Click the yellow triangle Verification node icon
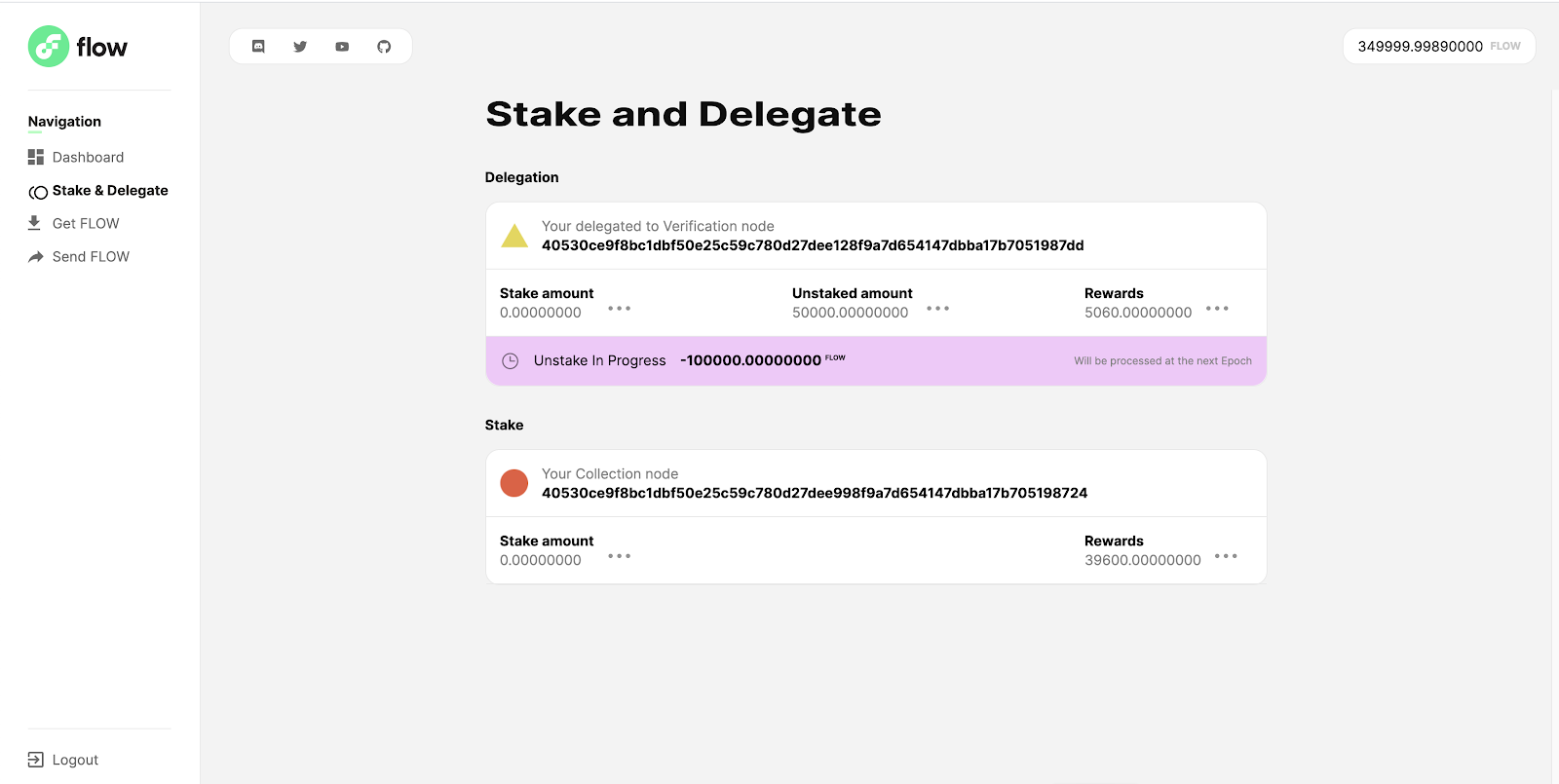The height and width of the screenshot is (784, 1559). point(513,236)
